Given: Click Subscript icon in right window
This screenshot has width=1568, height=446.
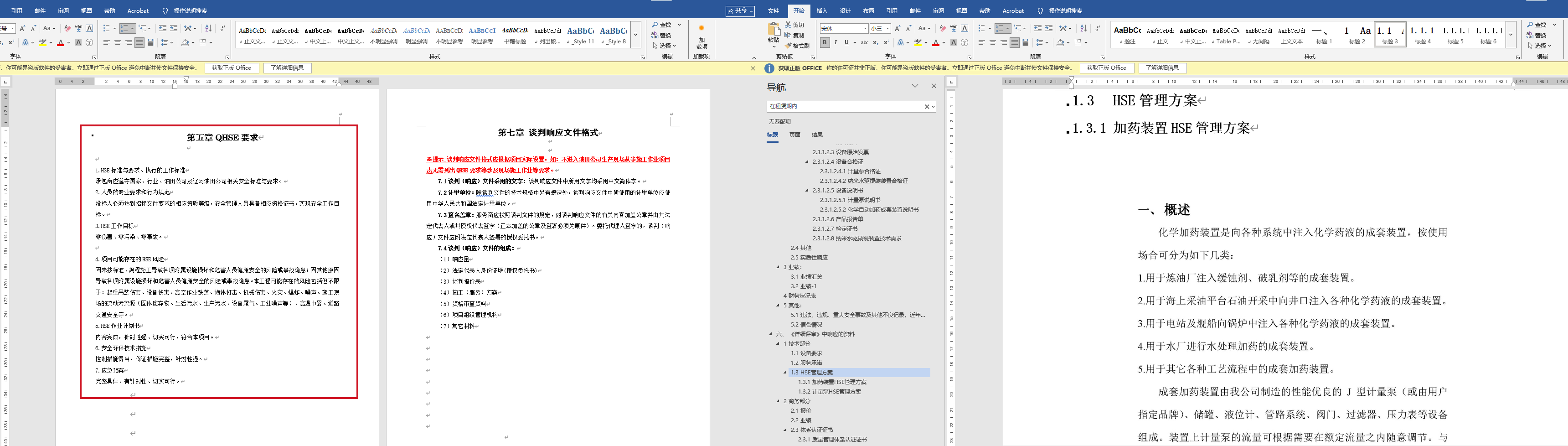Looking at the screenshot, I should pyautogui.click(x=875, y=43).
